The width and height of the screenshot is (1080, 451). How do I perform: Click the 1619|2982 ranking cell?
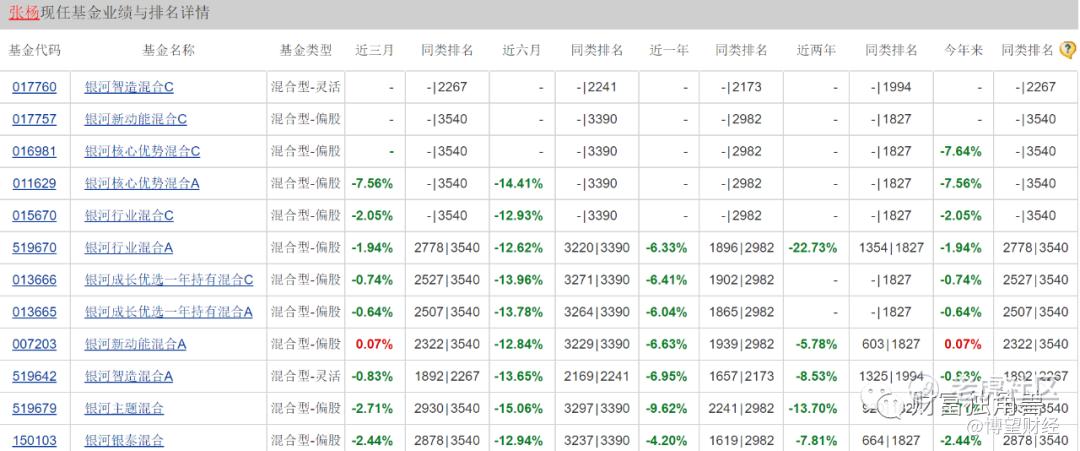click(742, 440)
